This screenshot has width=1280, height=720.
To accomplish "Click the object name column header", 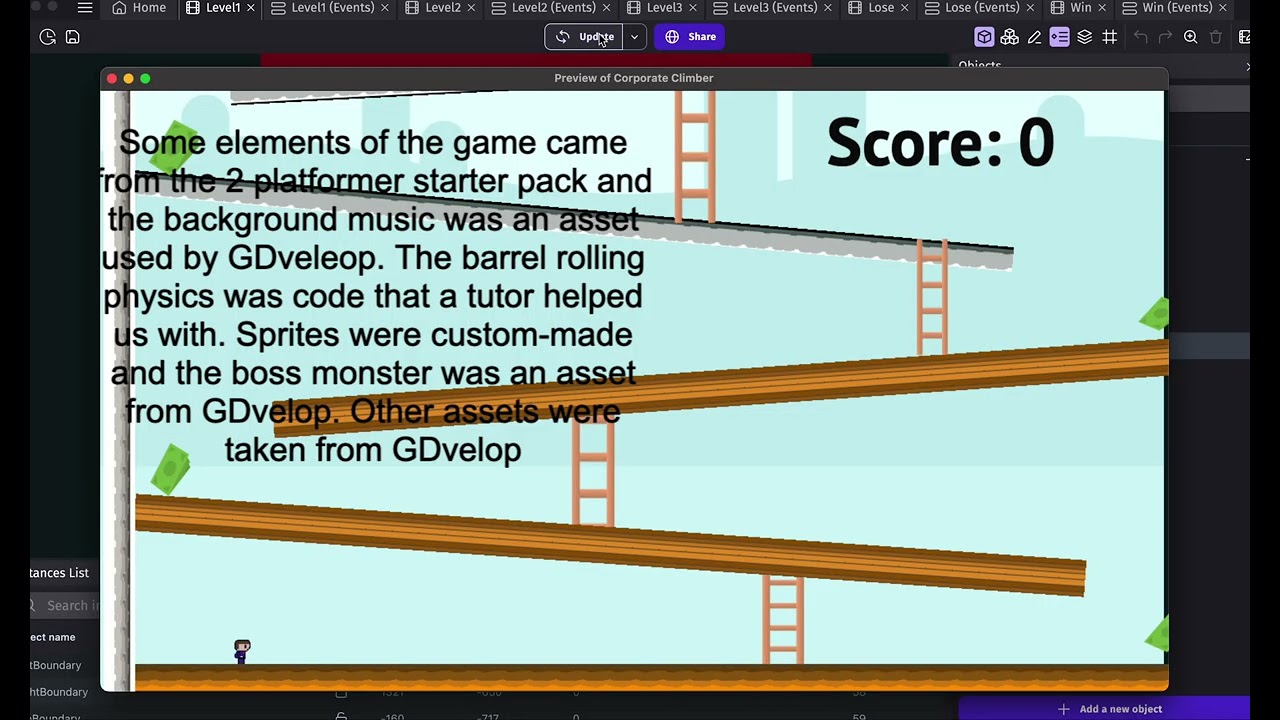I will (53, 637).
